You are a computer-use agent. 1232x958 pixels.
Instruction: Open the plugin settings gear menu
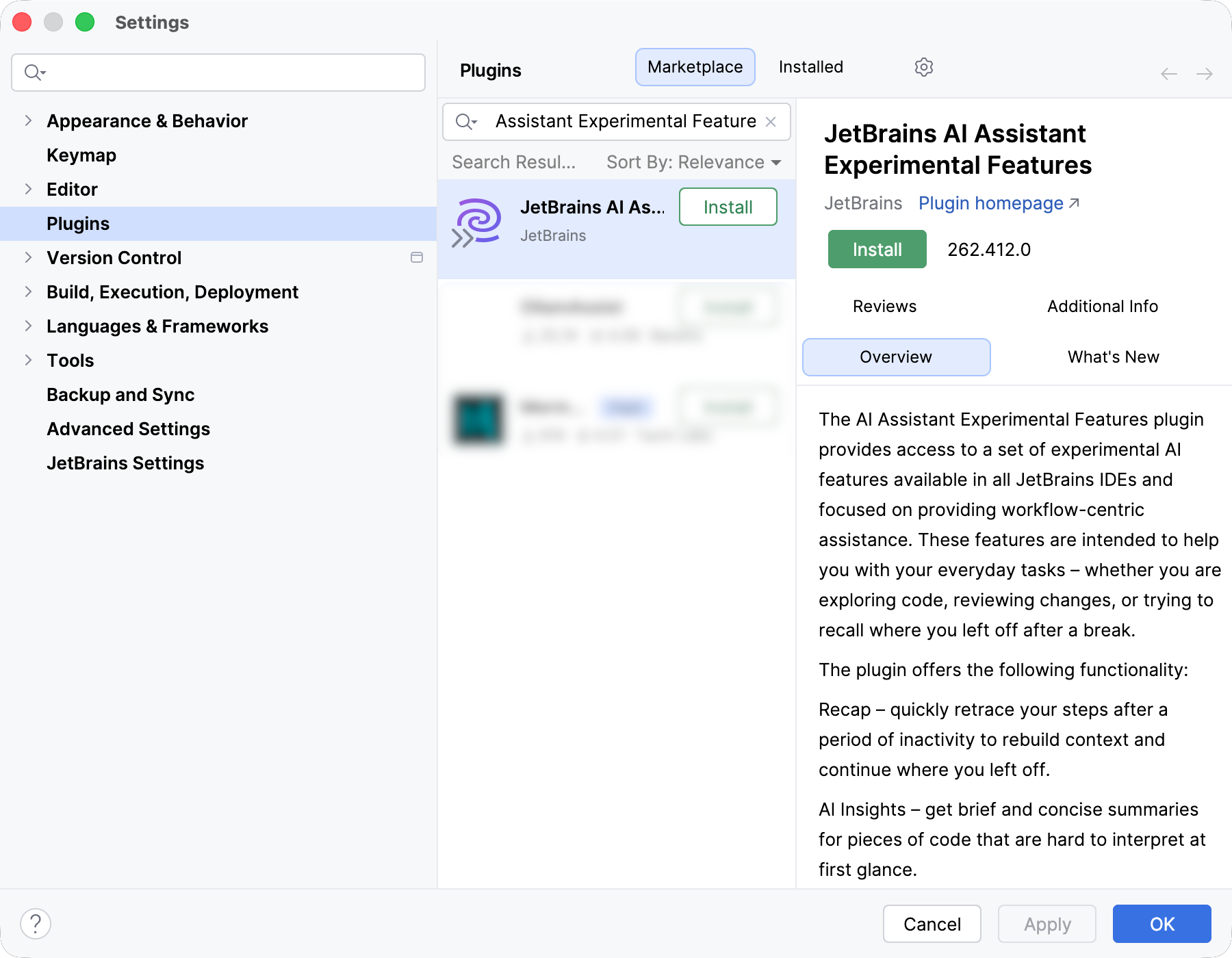click(923, 66)
